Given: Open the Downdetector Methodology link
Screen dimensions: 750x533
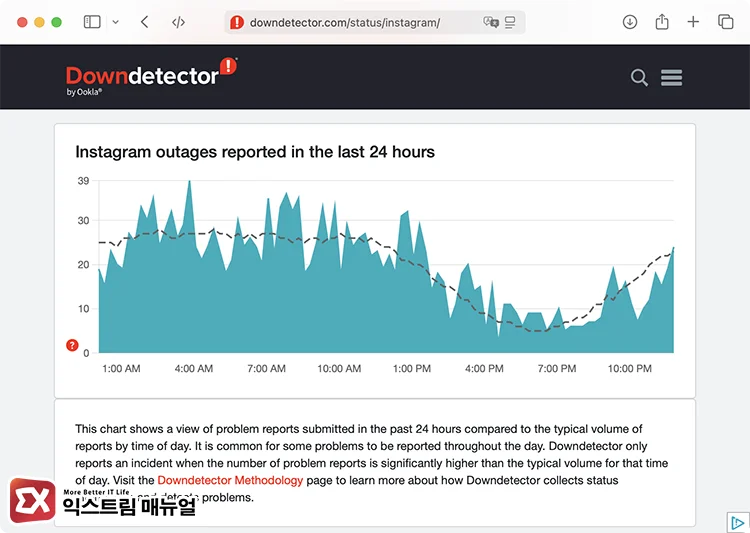Looking at the screenshot, I should (230, 481).
